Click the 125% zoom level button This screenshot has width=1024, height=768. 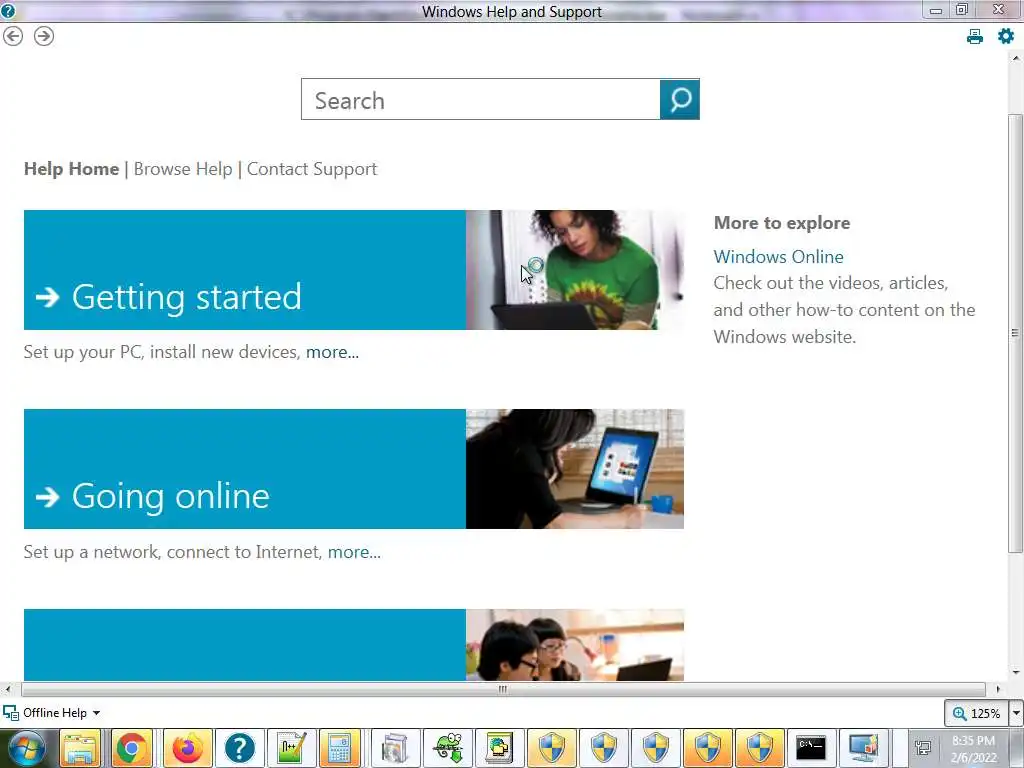pos(976,713)
